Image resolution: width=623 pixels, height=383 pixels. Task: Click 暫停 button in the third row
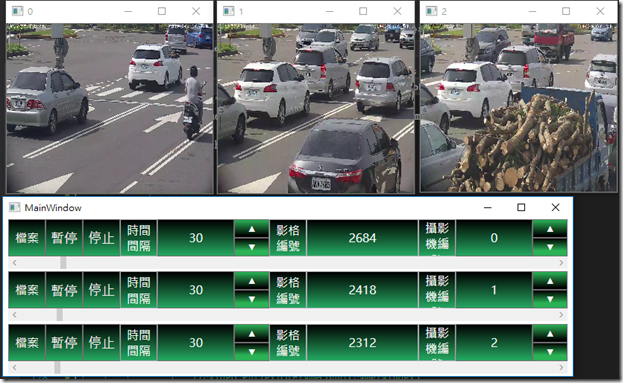pos(64,342)
